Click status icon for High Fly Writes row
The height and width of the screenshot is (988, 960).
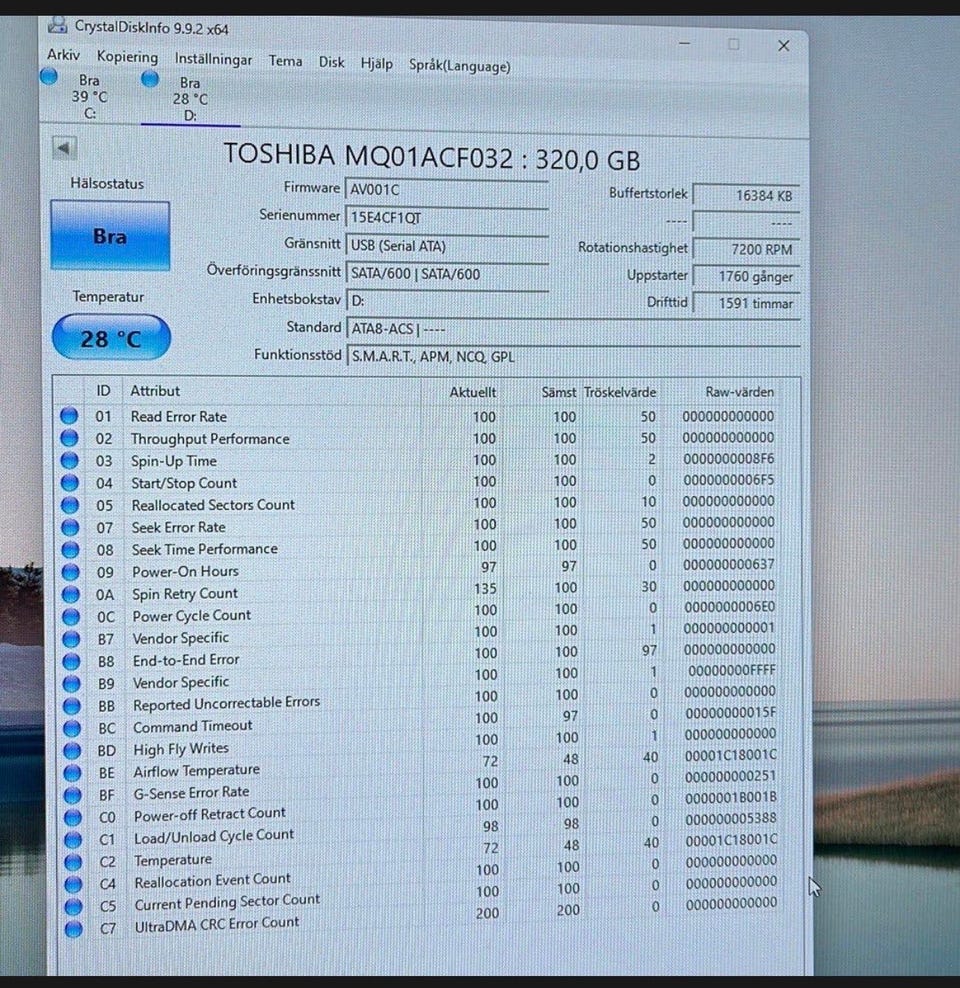tap(72, 750)
